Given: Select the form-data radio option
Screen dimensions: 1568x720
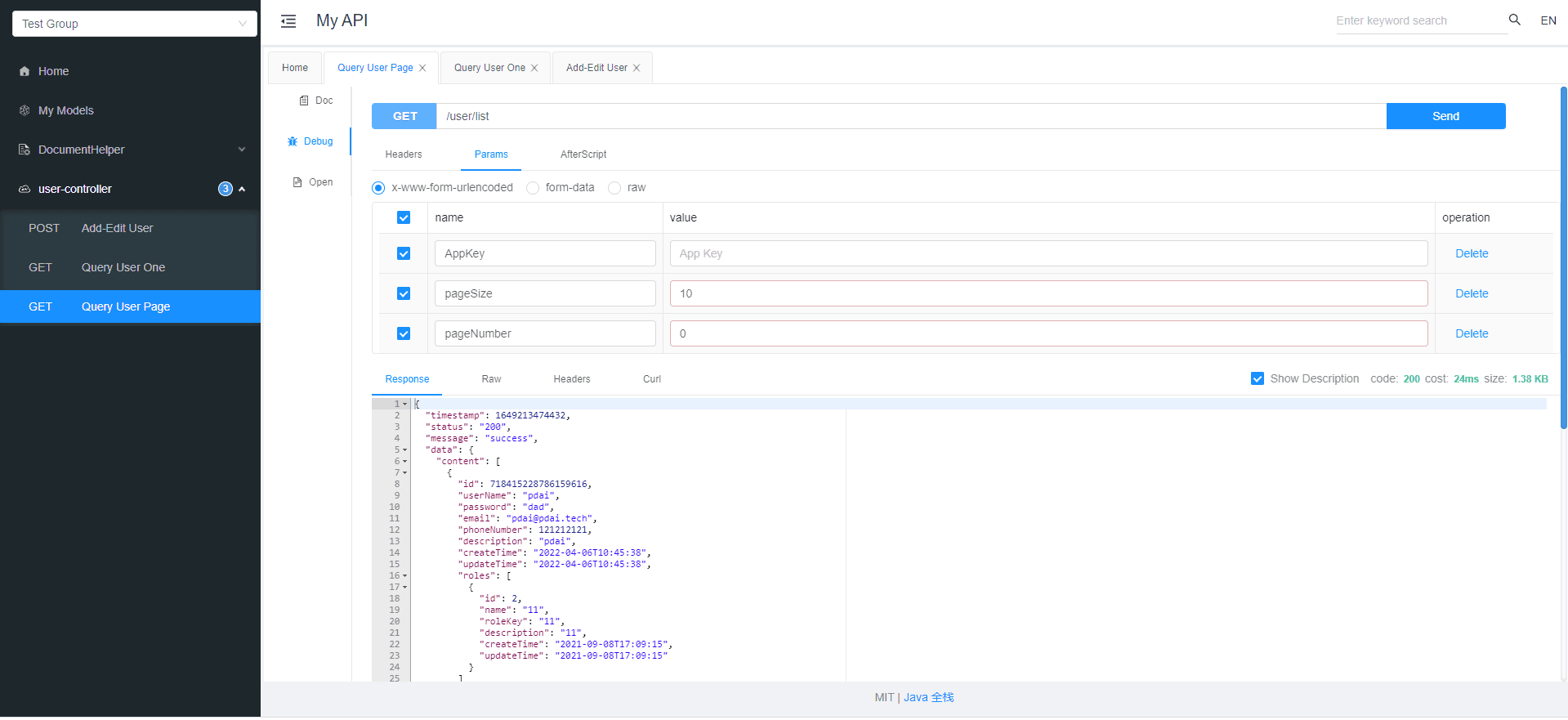Looking at the screenshot, I should click(x=533, y=188).
